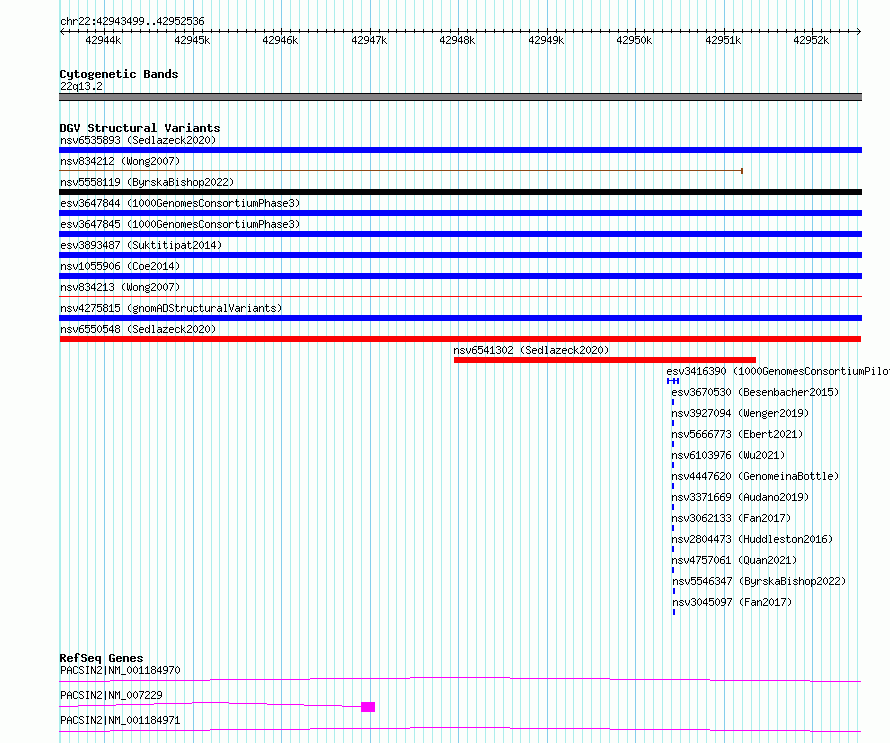Click the nsv6535893 (Sedlazeck2020) blue variant bar
The height and width of the screenshot is (743, 890).
point(460,150)
